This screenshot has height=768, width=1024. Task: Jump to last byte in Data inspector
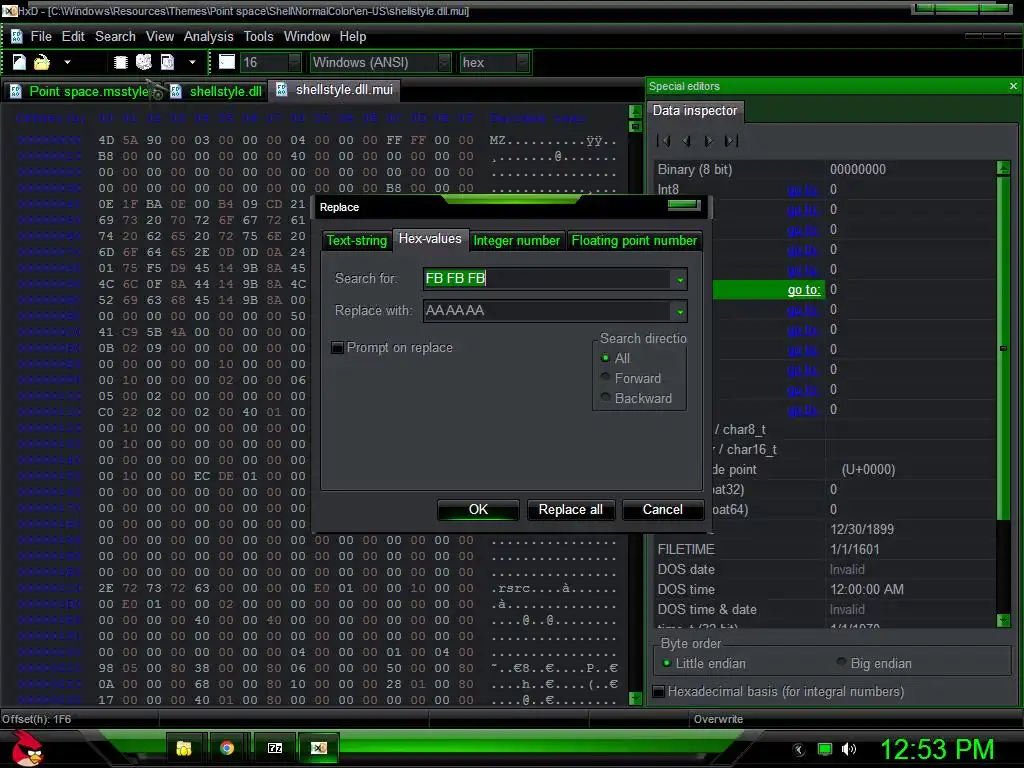(731, 140)
